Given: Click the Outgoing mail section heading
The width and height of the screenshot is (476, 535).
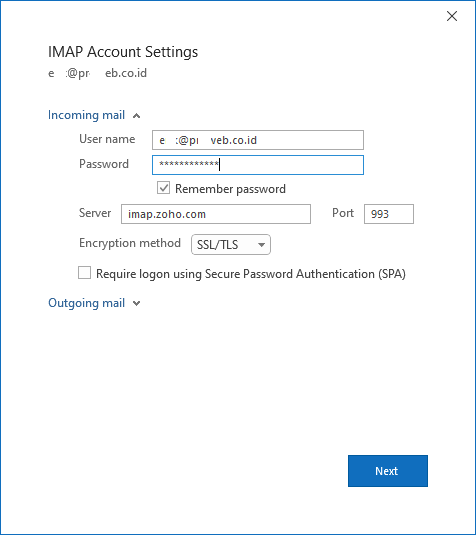Looking at the screenshot, I should [x=86, y=303].
